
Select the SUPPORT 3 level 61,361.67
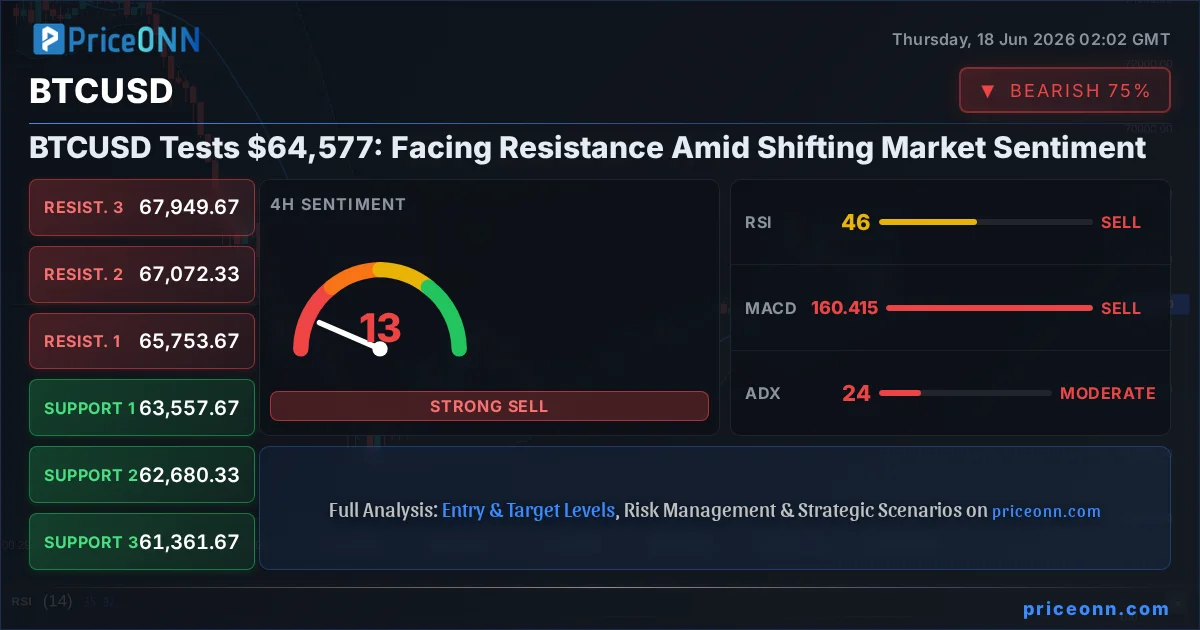click(x=142, y=542)
